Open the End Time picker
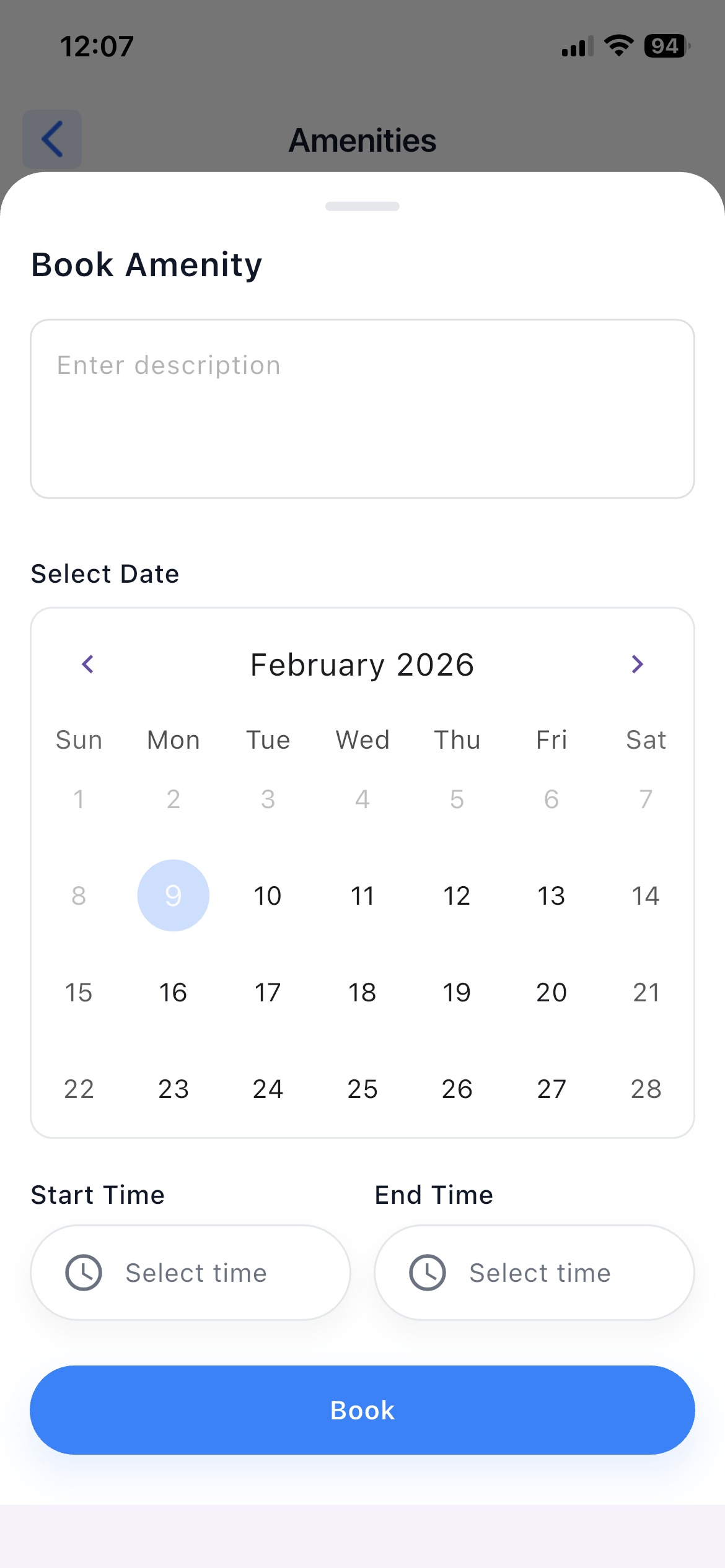This screenshot has width=725, height=1568. 534,1273
